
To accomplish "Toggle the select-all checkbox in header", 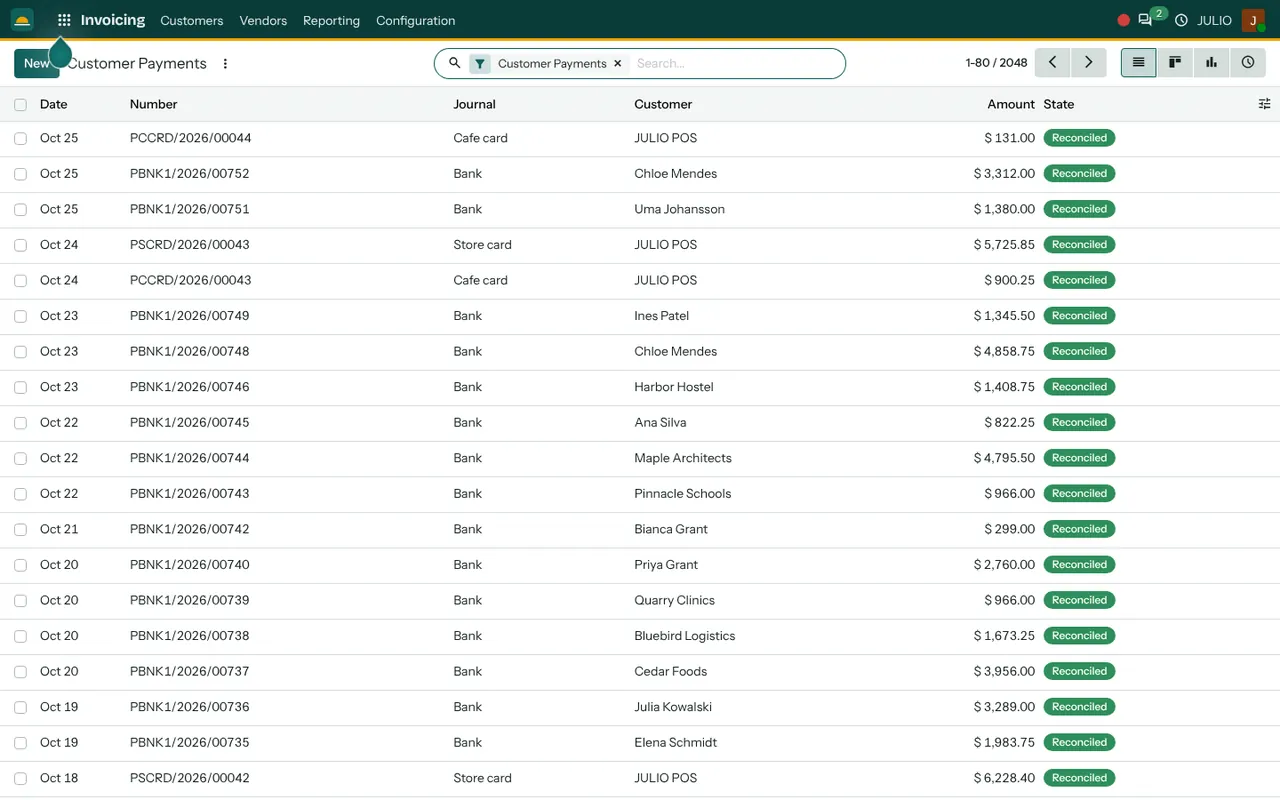I will point(20,104).
